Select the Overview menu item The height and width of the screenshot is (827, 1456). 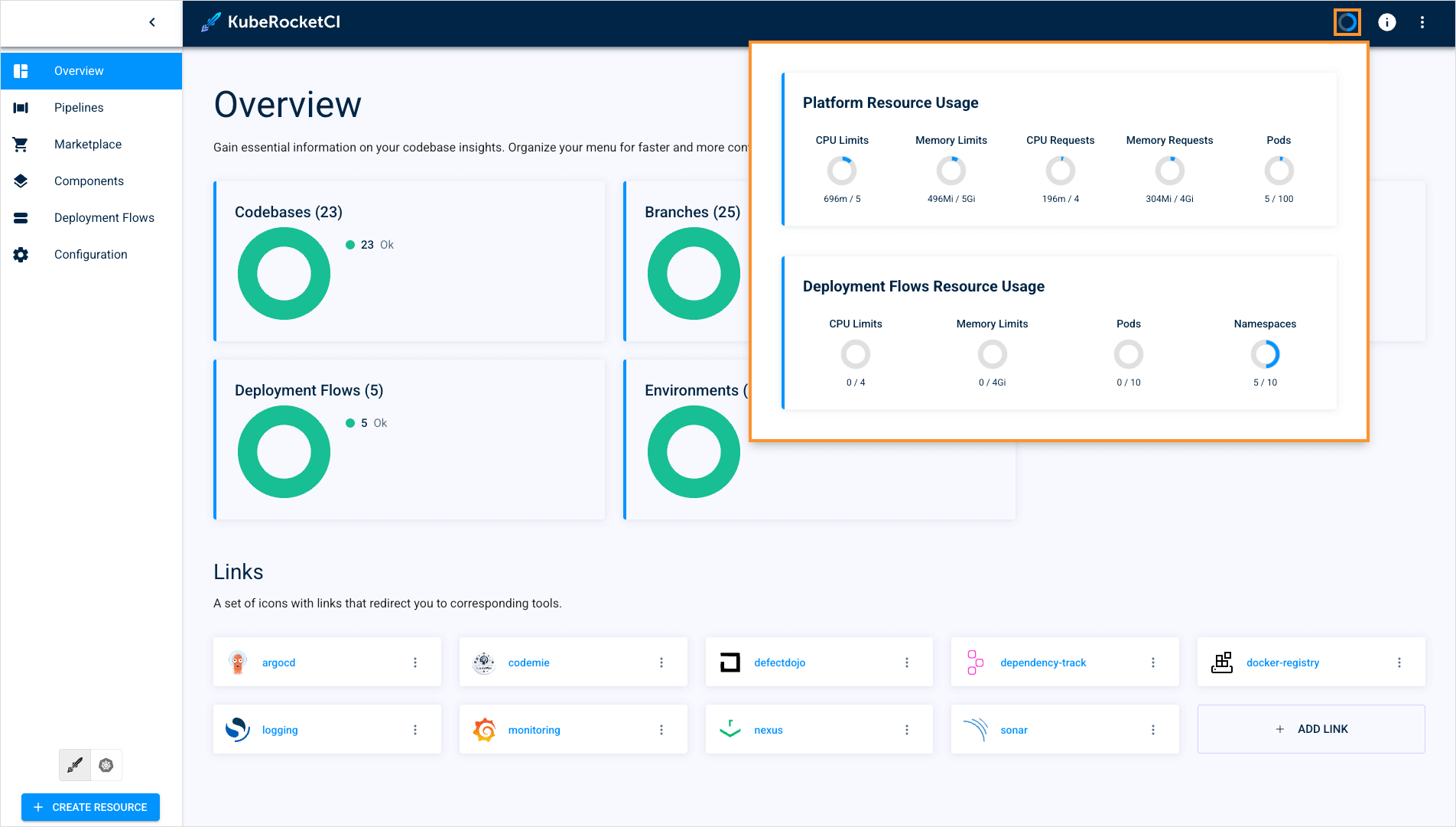79,70
